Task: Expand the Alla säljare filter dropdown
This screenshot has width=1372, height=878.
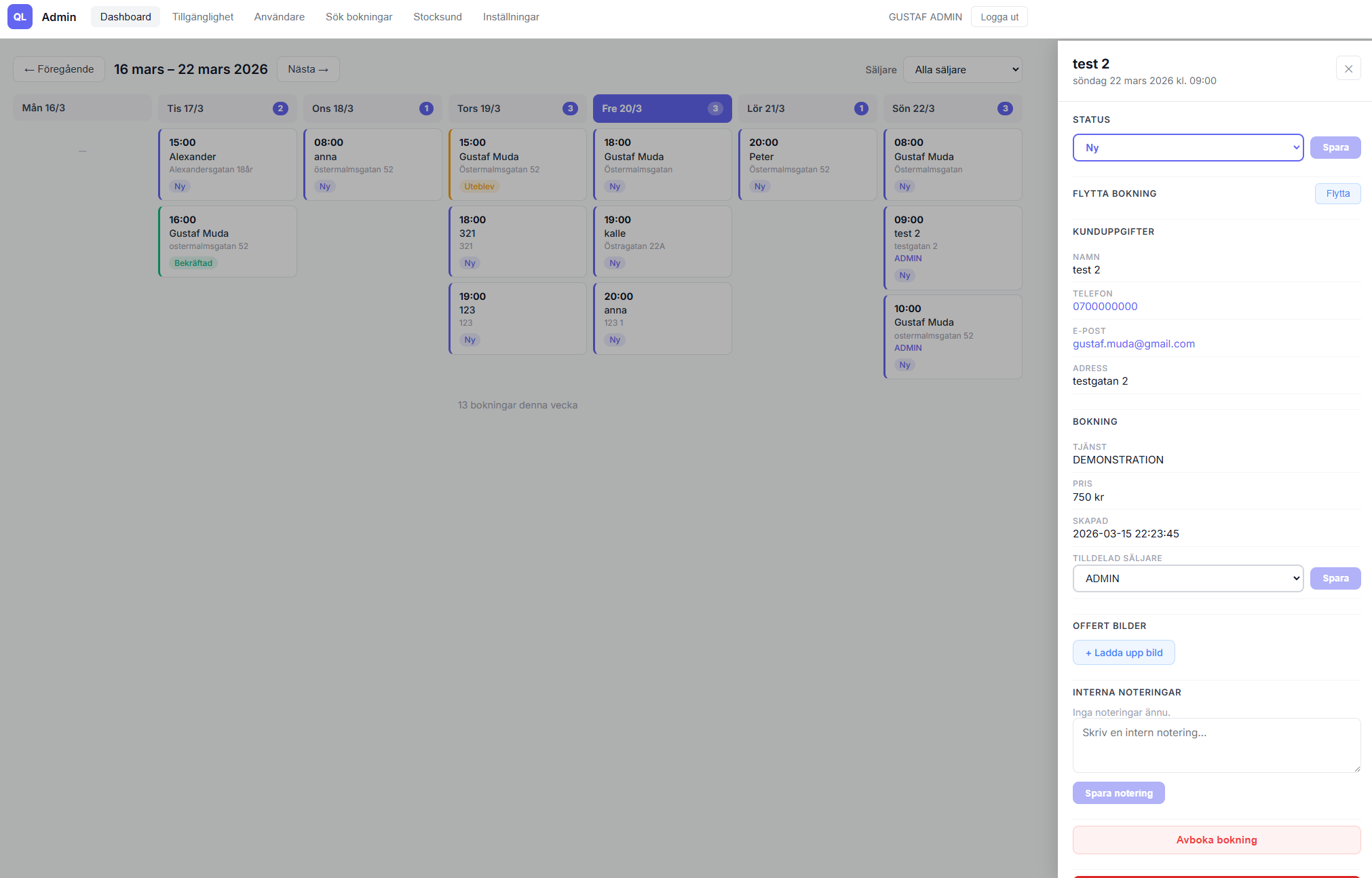Action: 962,70
